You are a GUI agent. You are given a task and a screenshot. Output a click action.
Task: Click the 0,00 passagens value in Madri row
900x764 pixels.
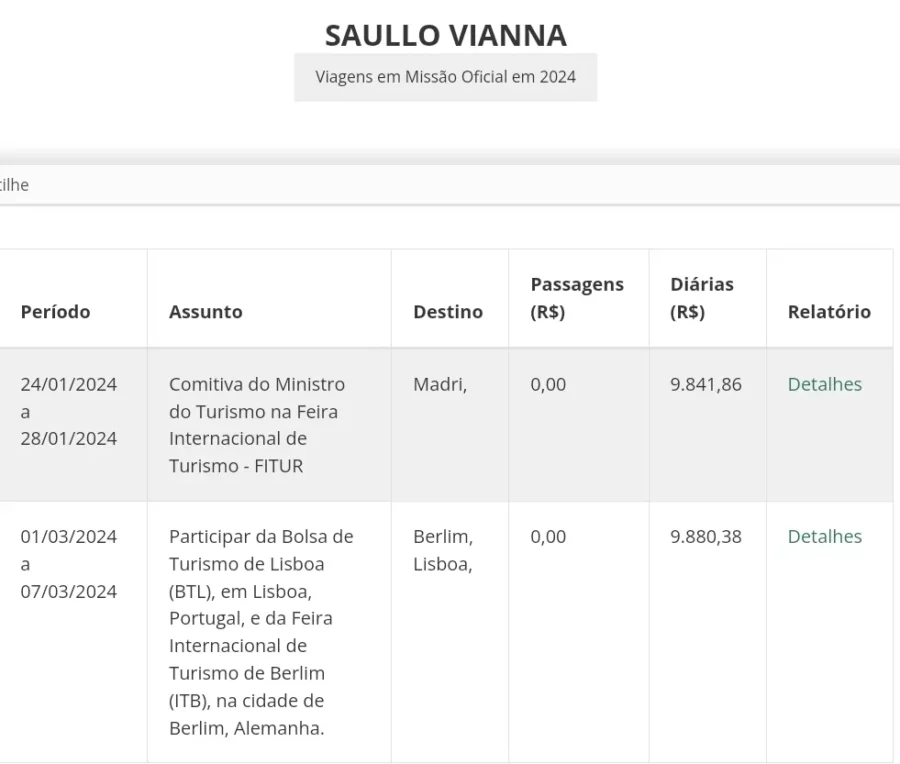point(548,385)
